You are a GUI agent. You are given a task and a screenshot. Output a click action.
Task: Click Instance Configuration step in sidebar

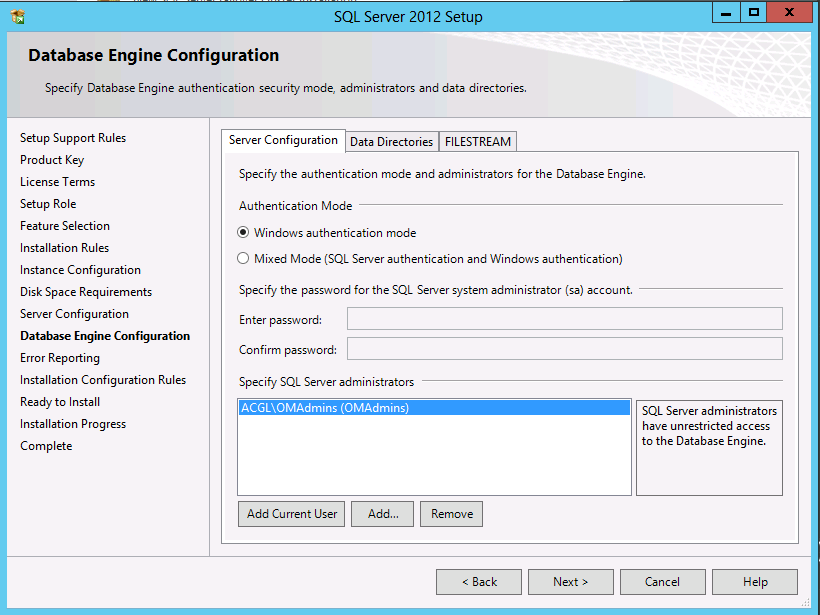click(x=81, y=270)
